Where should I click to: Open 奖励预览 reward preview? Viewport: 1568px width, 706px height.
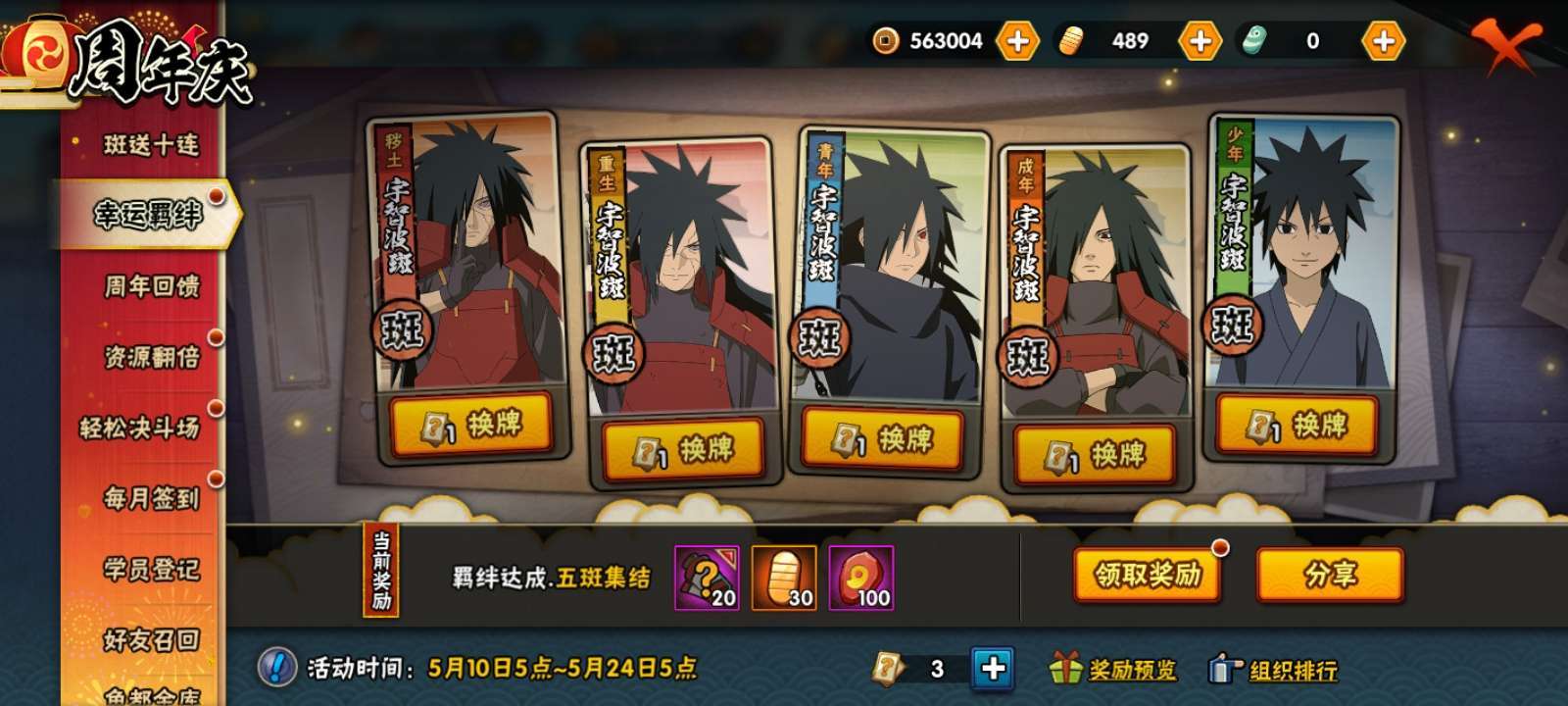point(1112,669)
